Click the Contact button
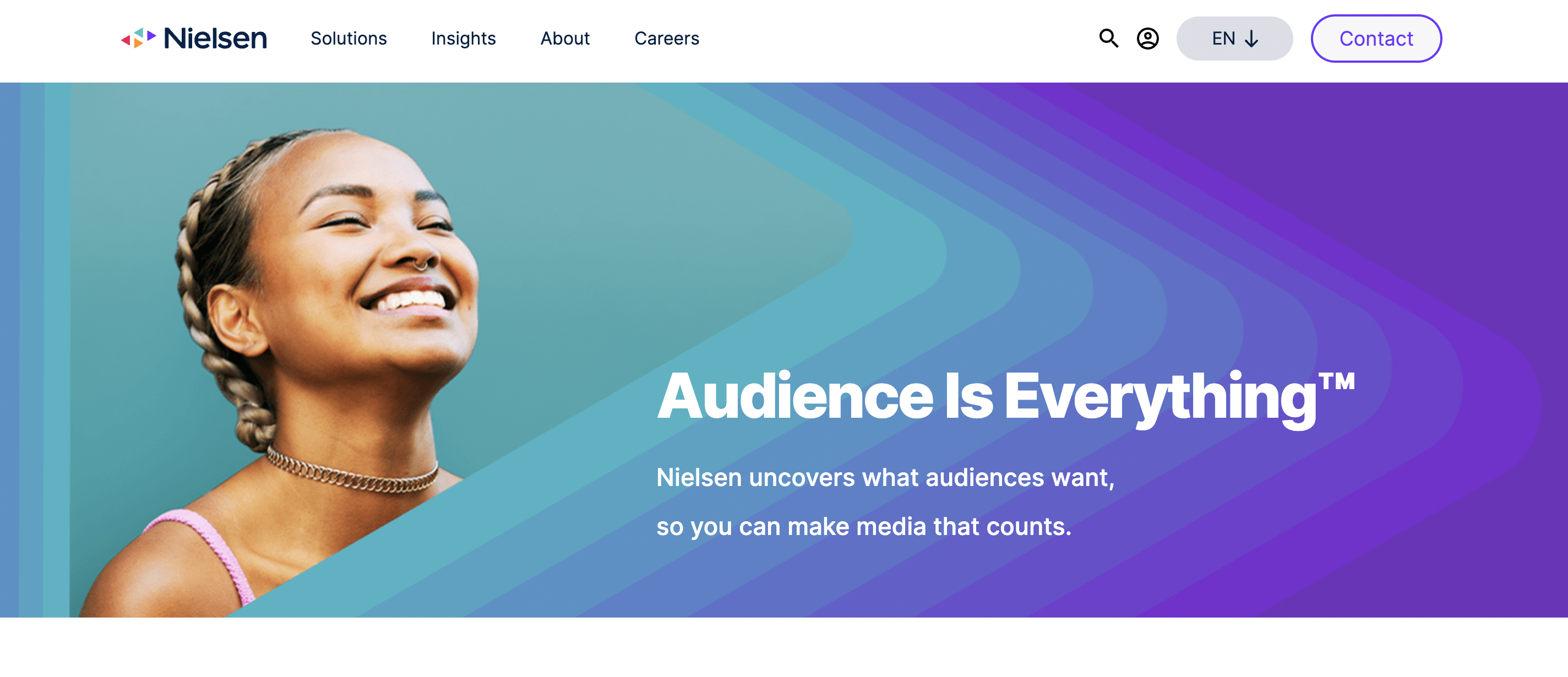 pyautogui.click(x=1376, y=39)
